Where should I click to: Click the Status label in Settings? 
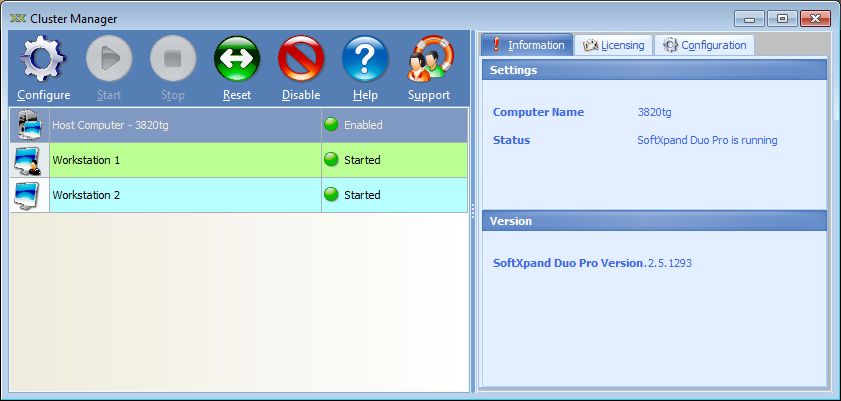[511, 140]
